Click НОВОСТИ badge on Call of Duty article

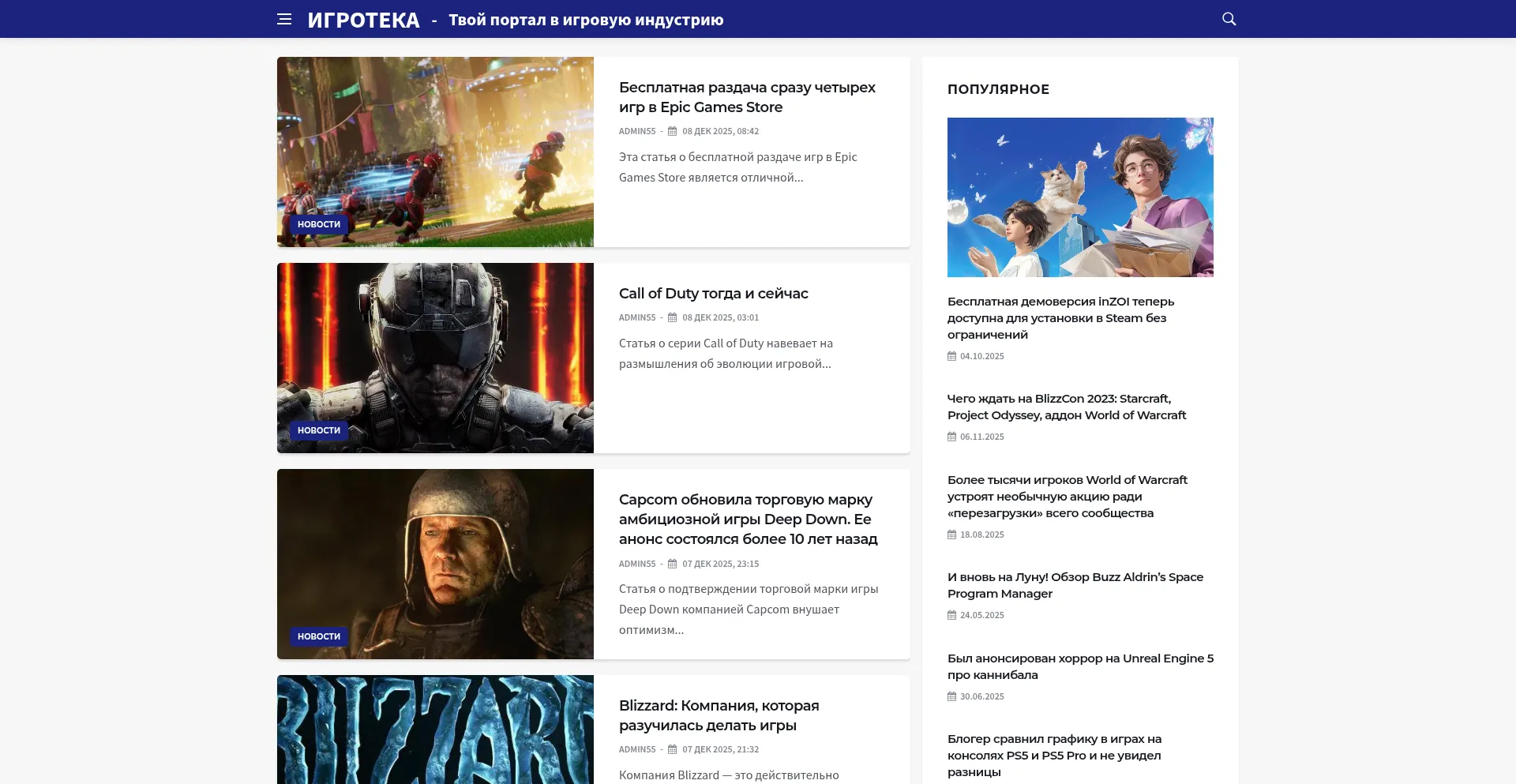pyautogui.click(x=319, y=430)
